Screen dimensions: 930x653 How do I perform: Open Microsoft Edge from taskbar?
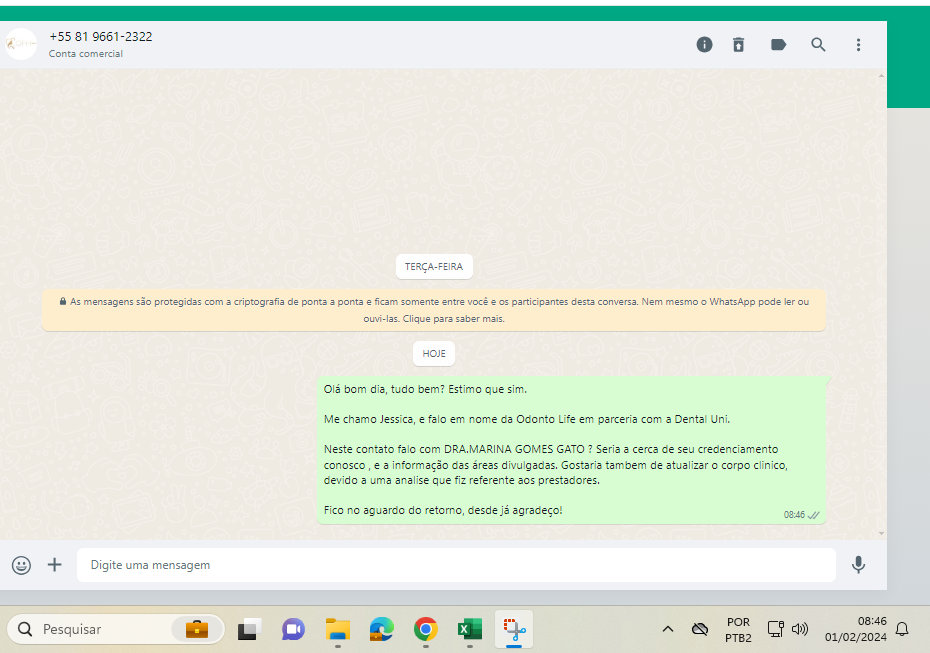click(381, 629)
